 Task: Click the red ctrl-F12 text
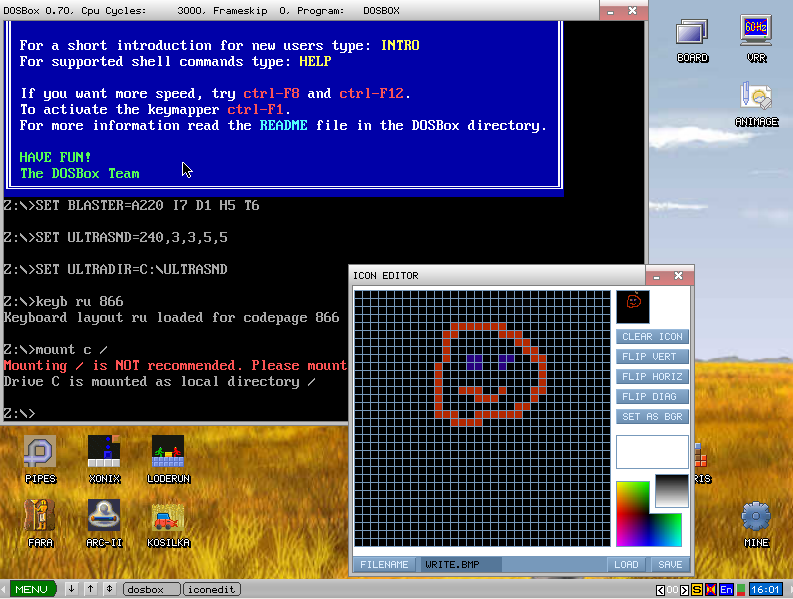pyautogui.click(x=371, y=94)
